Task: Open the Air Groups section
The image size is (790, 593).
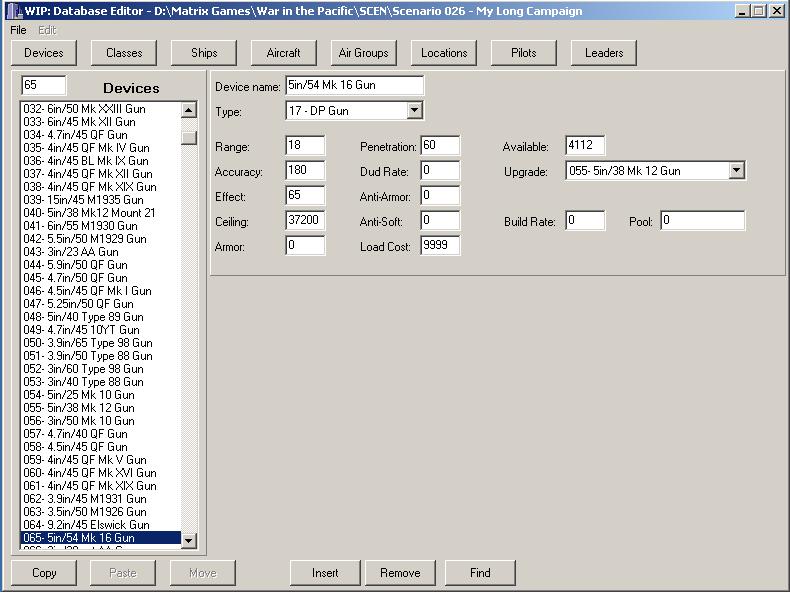Action: pyautogui.click(x=364, y=53)
